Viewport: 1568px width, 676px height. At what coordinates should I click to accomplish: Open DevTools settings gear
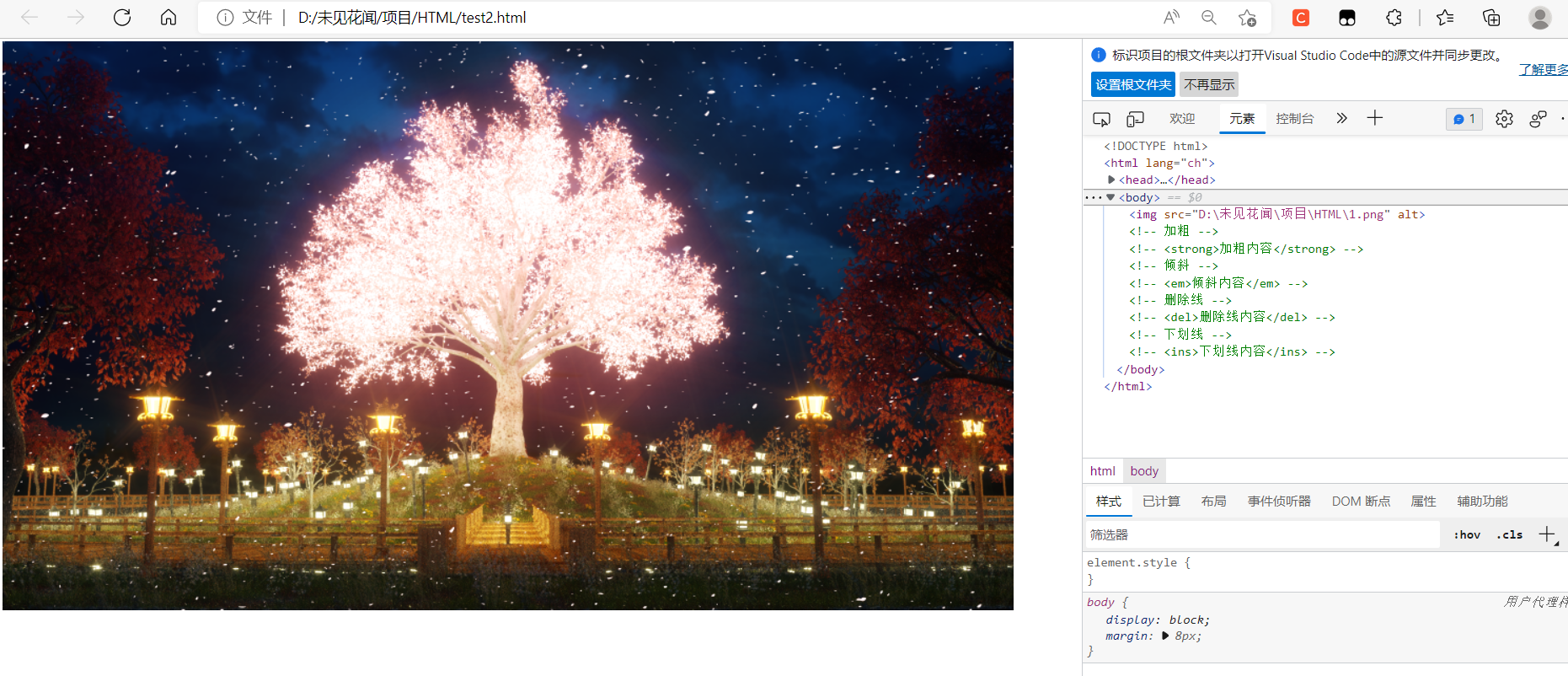pyautogui.click(x=1504, y=119)
